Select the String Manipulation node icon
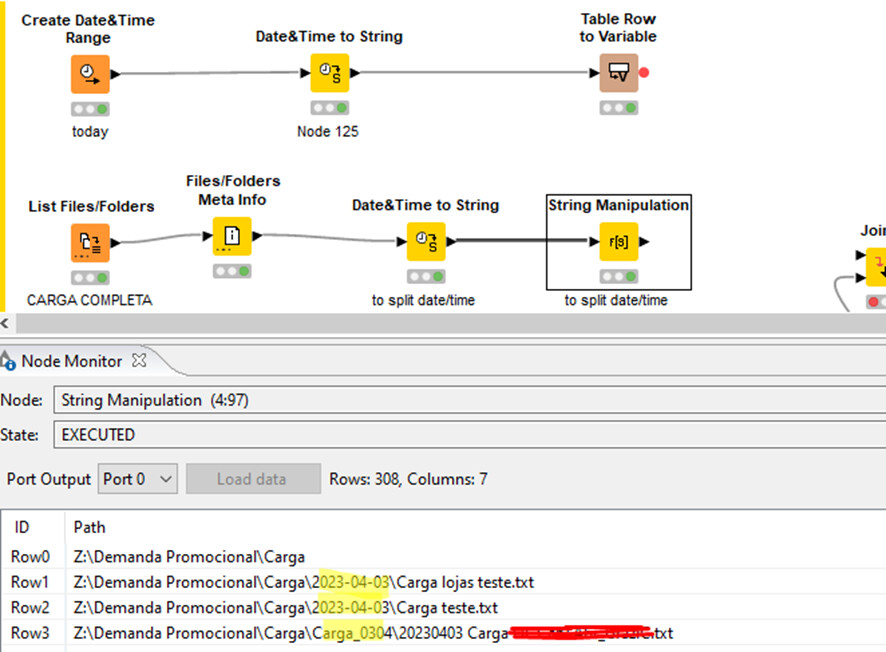This screenshot has width=886, height=652. 618,242
